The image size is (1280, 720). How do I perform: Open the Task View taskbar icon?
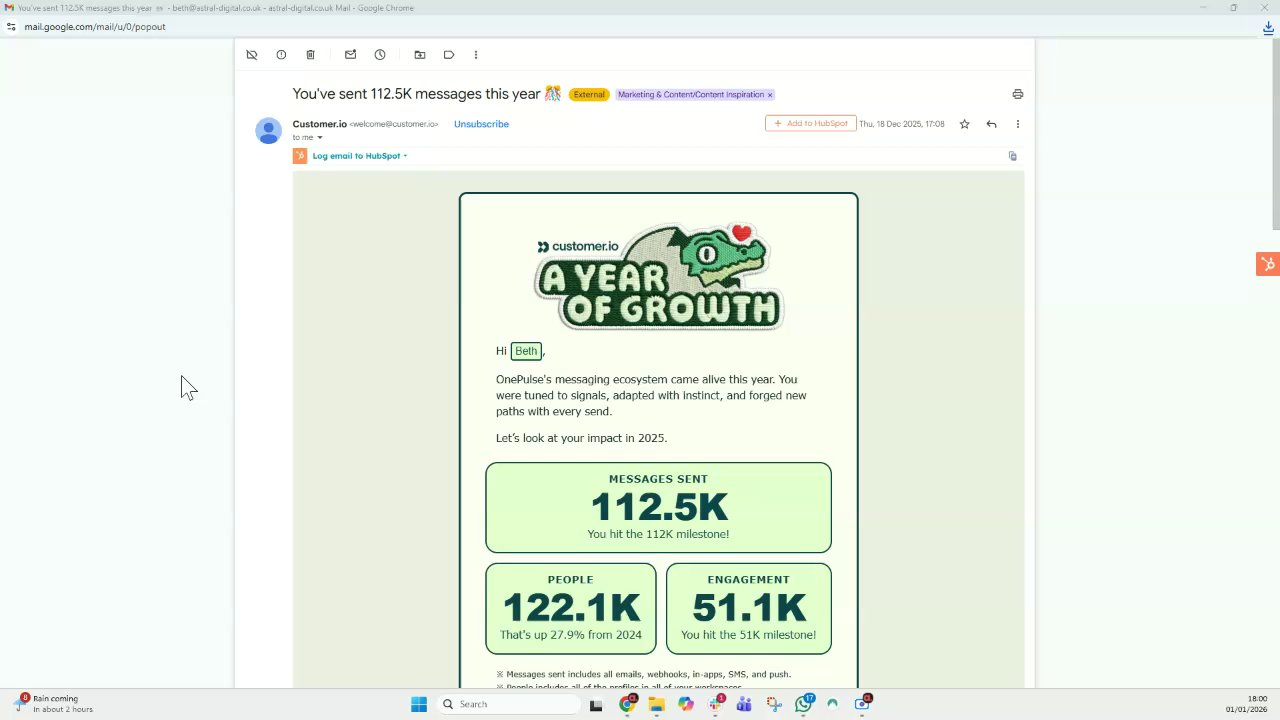coord(596,704)
